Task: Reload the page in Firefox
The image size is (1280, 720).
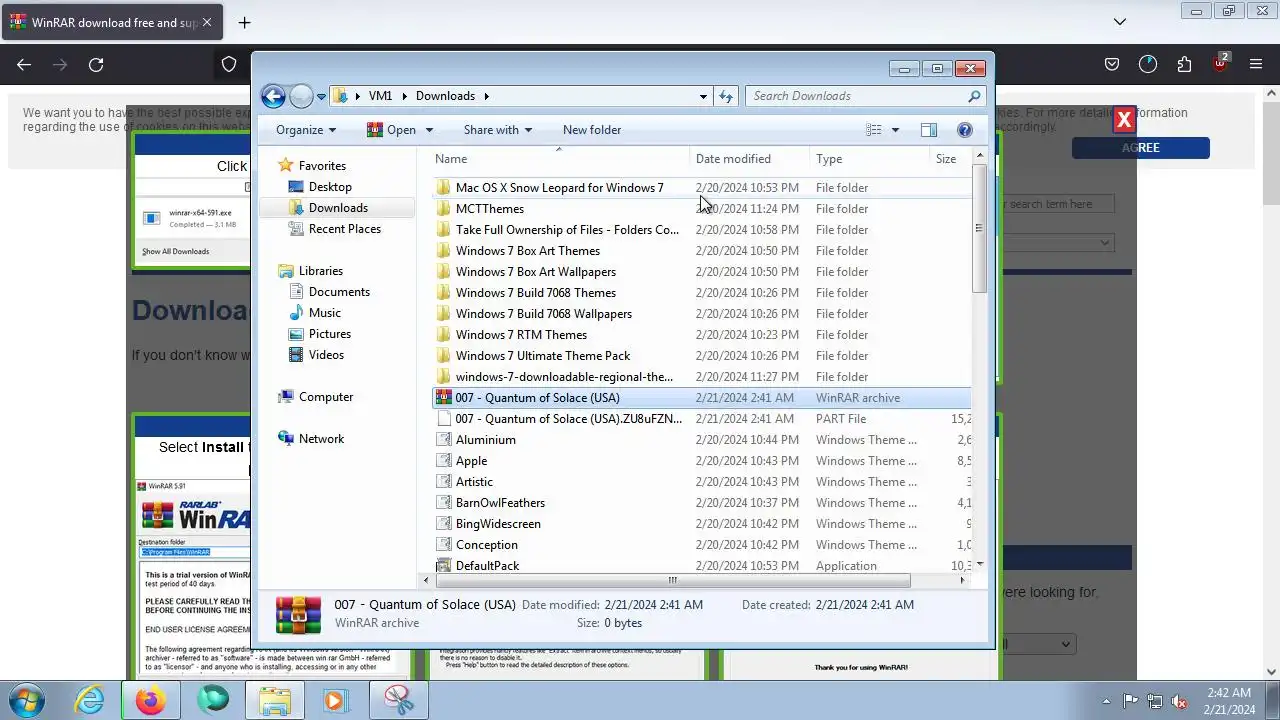Action: (96, 65)
